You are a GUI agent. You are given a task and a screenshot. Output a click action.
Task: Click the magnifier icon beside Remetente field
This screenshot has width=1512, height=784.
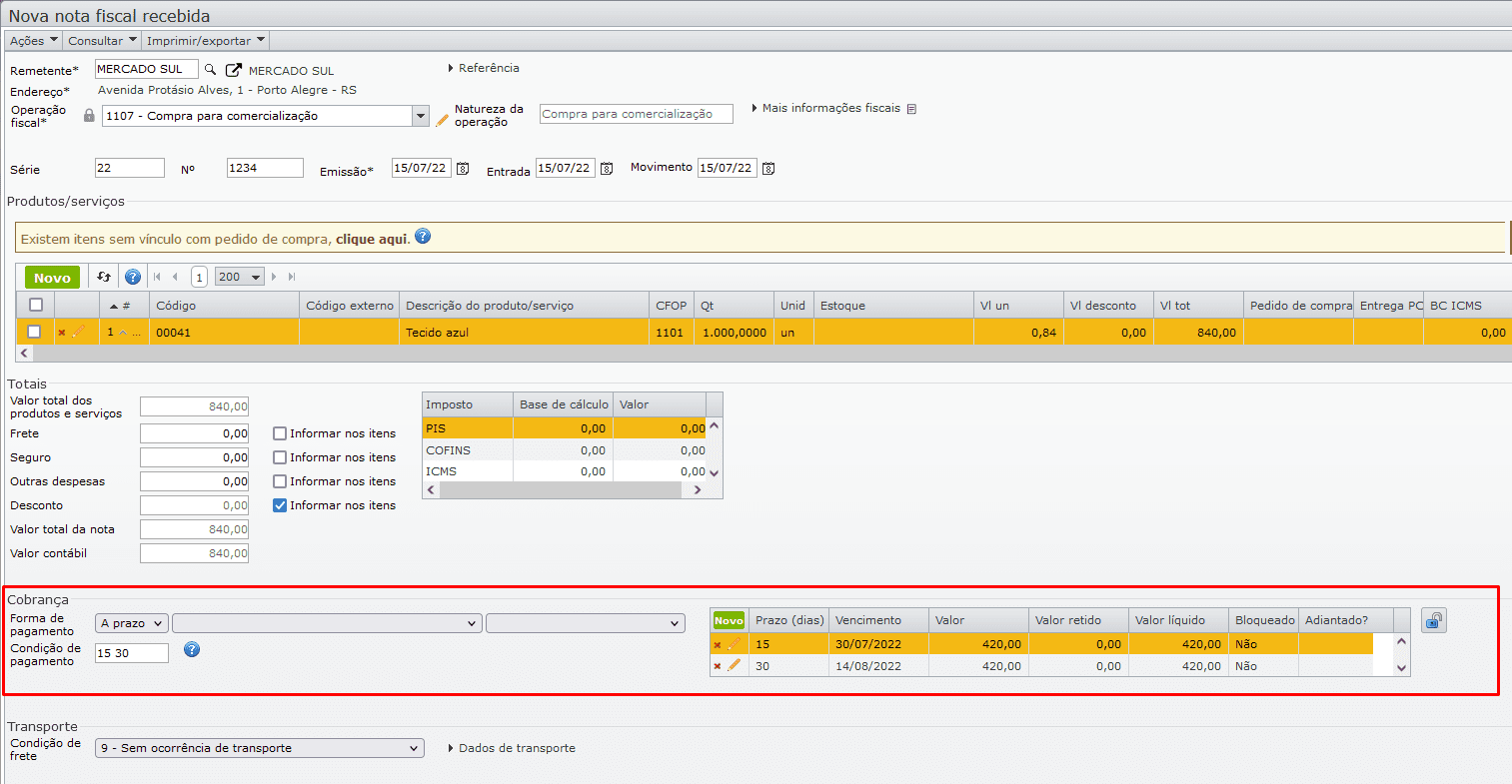(x=210, y=70)
